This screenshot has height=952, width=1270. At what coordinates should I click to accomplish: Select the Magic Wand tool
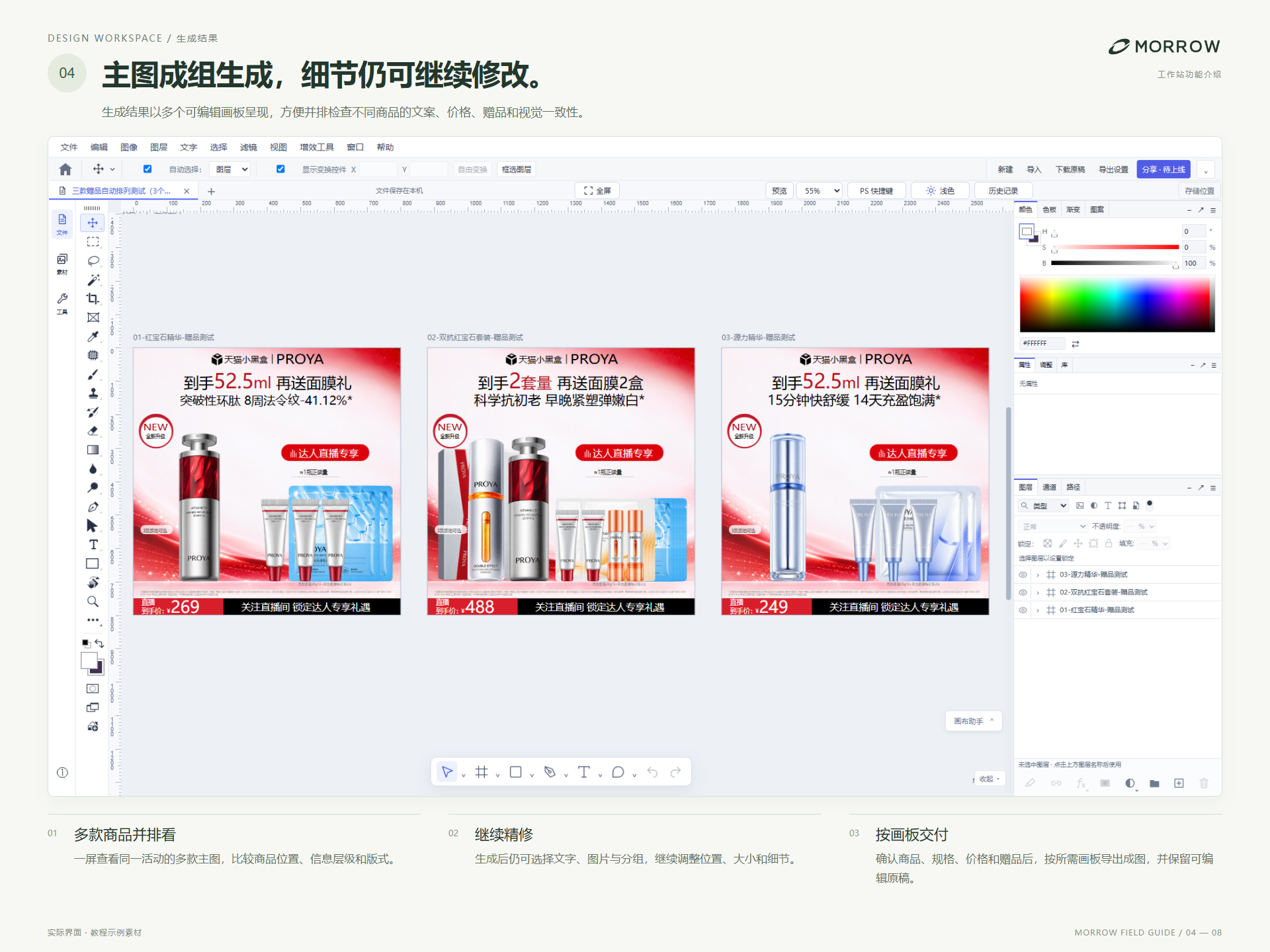(x=93, y=280)
